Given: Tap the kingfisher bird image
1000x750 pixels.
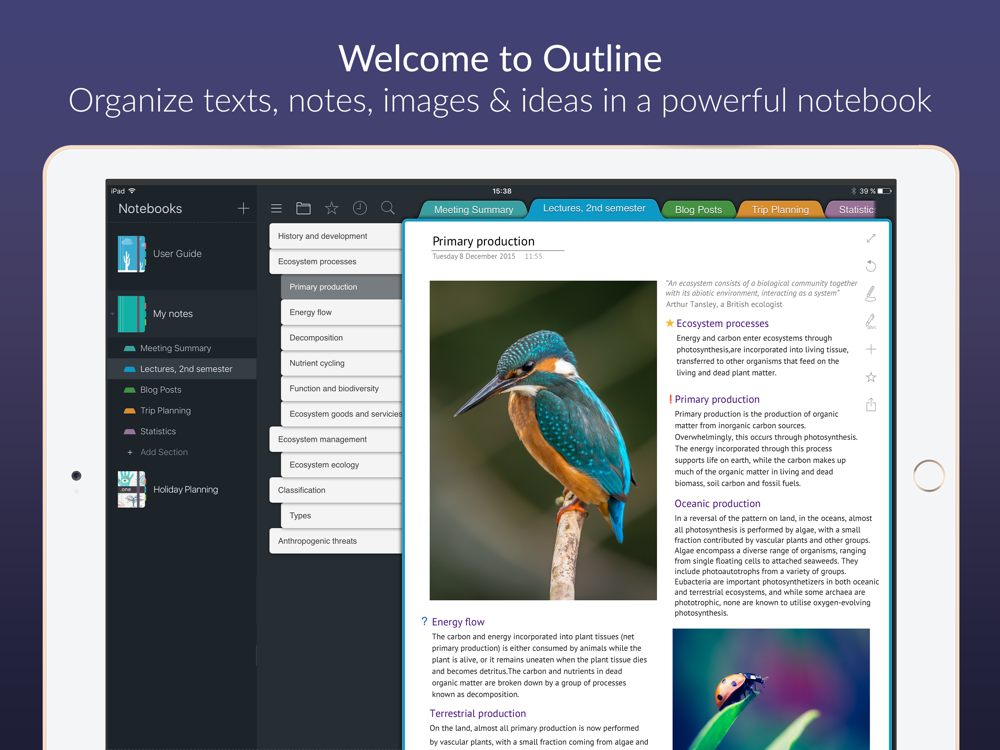Looking at the screenshot, I should 543,440.
